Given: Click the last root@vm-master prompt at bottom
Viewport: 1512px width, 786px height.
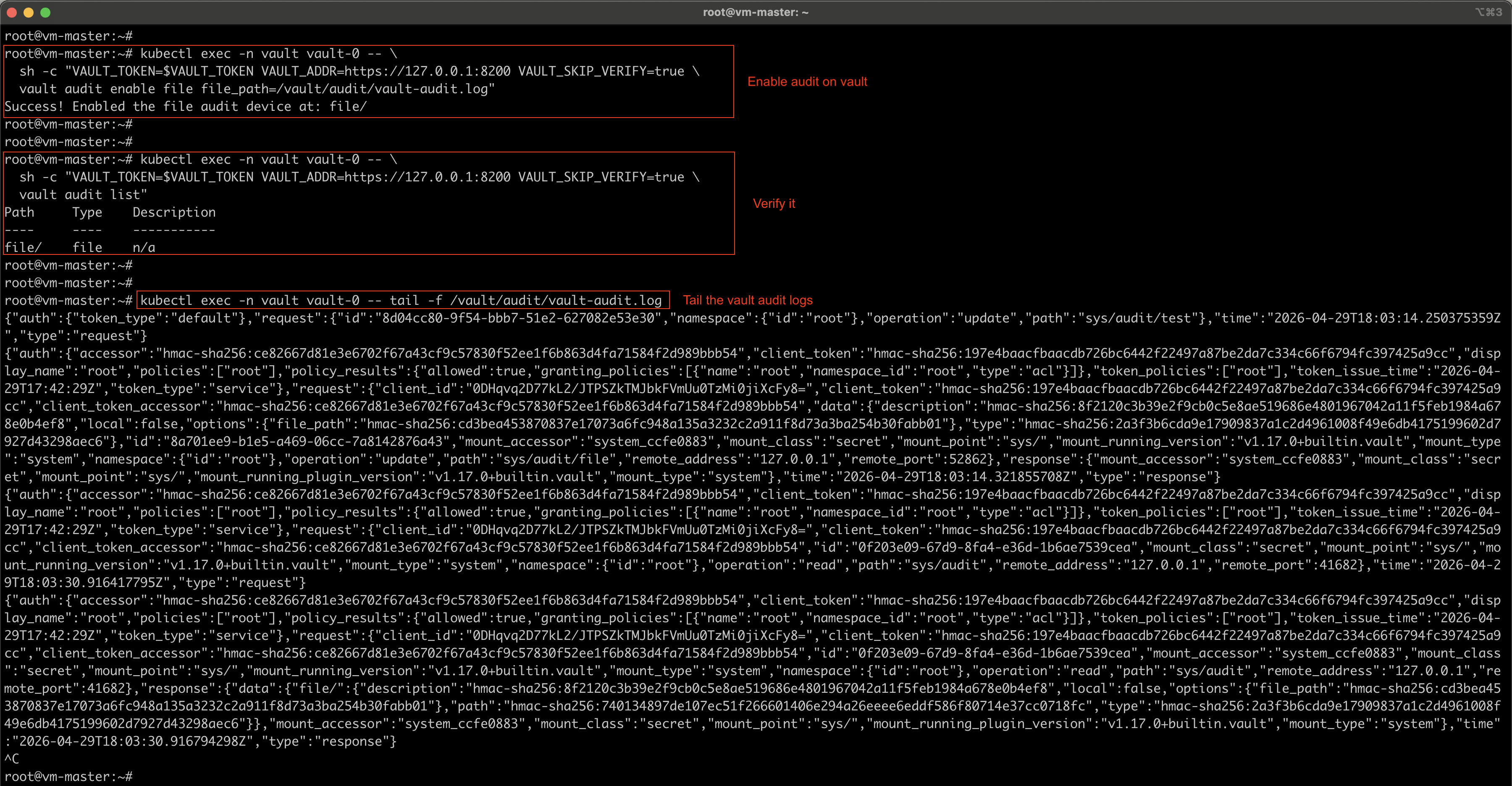Looking at the screenshot, I should tap(68, 776).
